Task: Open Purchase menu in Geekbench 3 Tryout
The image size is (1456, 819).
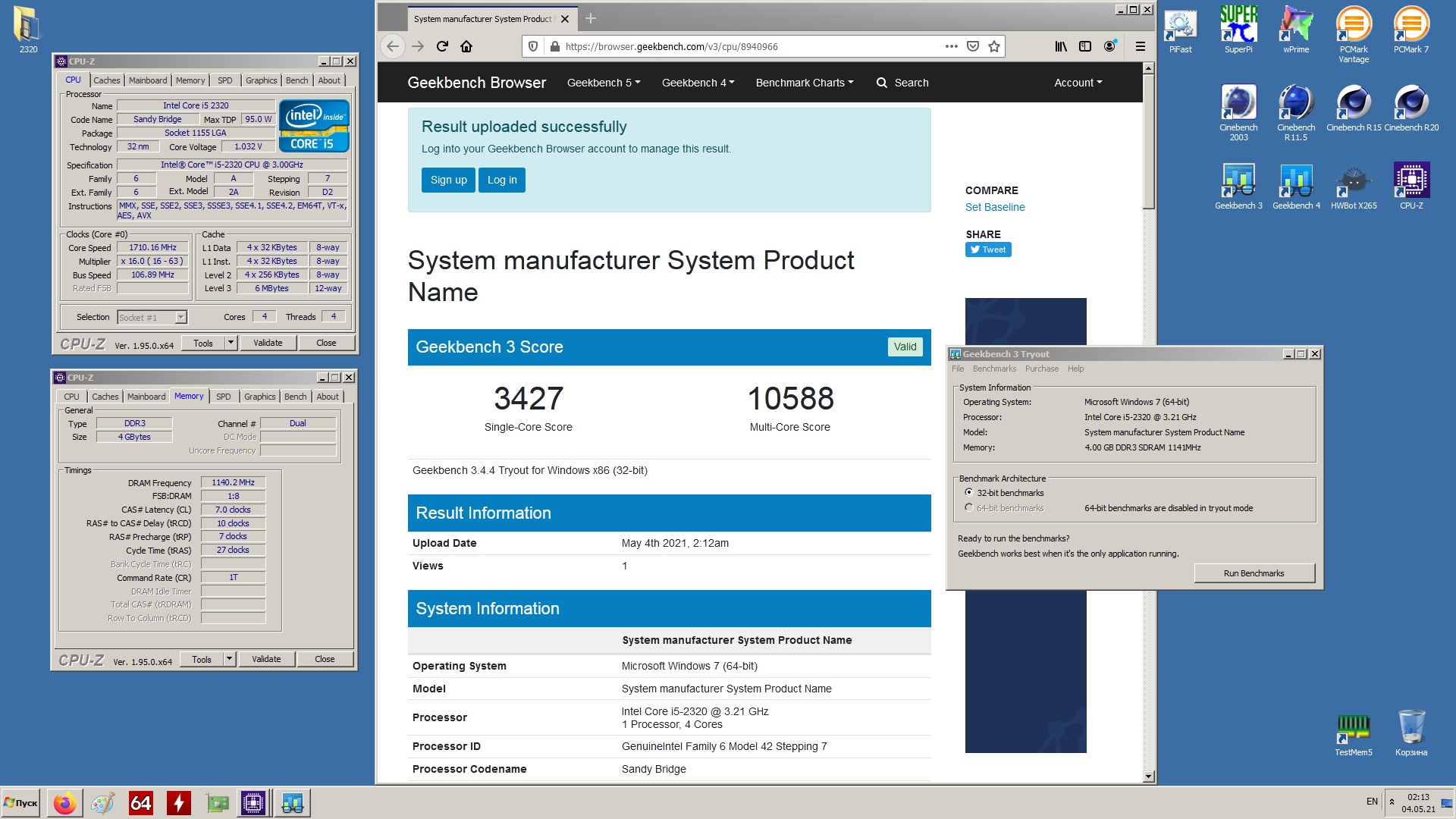Action: [x=1041, y=369]
